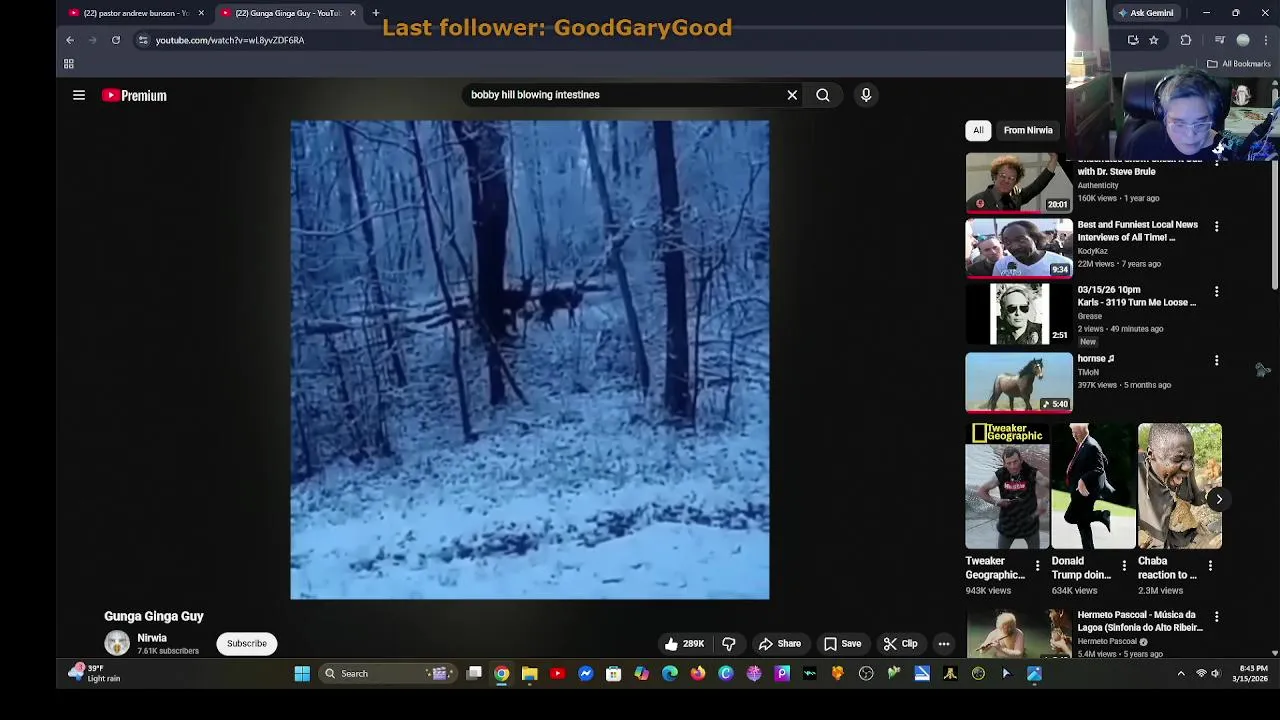Screen dimensions: 1280x720
Task: Open the Nirwia channel name link
Action: coord(152,638)
